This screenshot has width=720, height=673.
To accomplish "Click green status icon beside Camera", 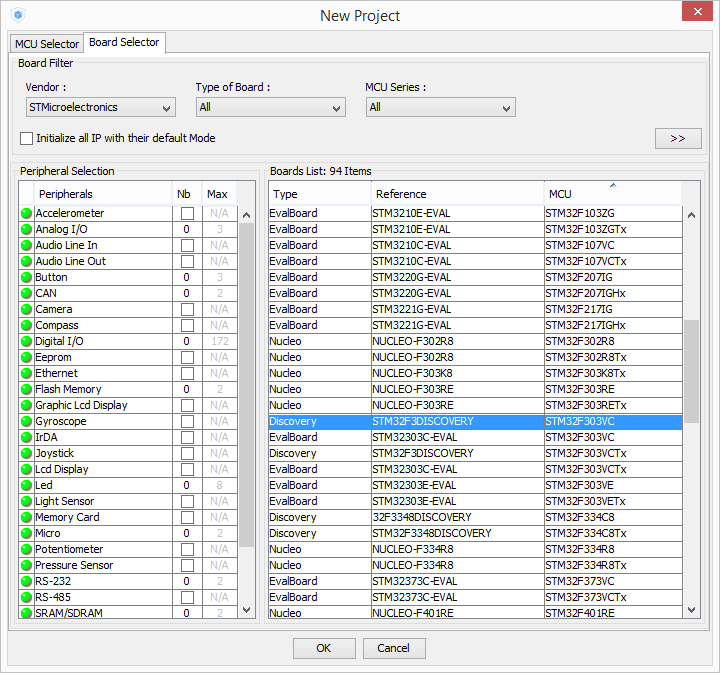I will click(27, 309).
